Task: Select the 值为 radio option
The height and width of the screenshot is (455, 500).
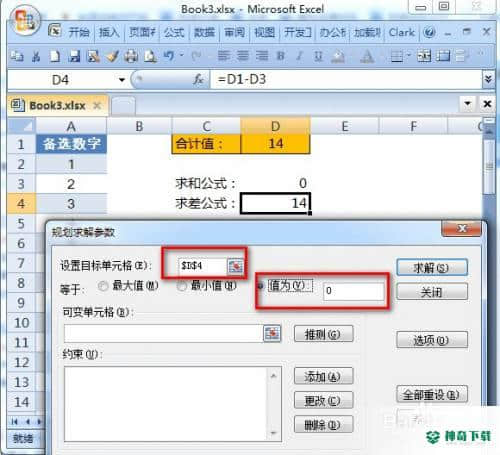Action: pos(261,286)
